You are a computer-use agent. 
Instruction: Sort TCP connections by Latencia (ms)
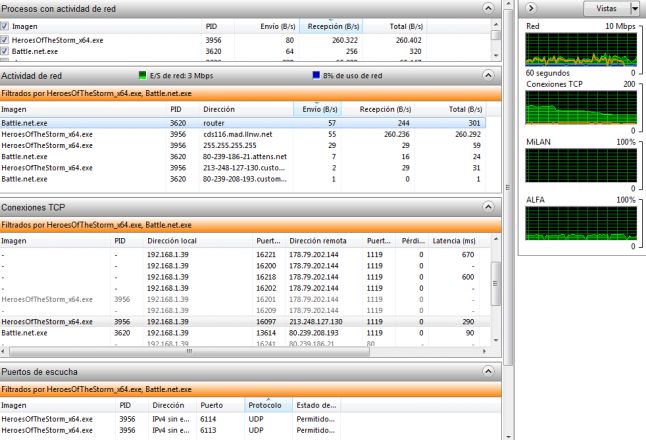tap(454, 241)
